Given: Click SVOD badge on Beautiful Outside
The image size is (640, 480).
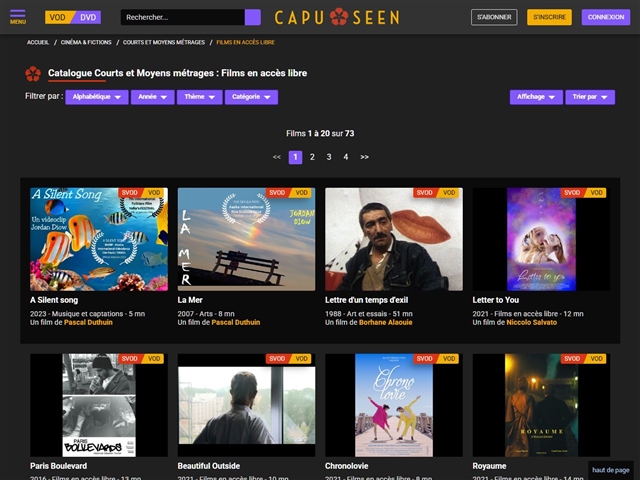Looking at the screenshot, I should click(277, 359).
